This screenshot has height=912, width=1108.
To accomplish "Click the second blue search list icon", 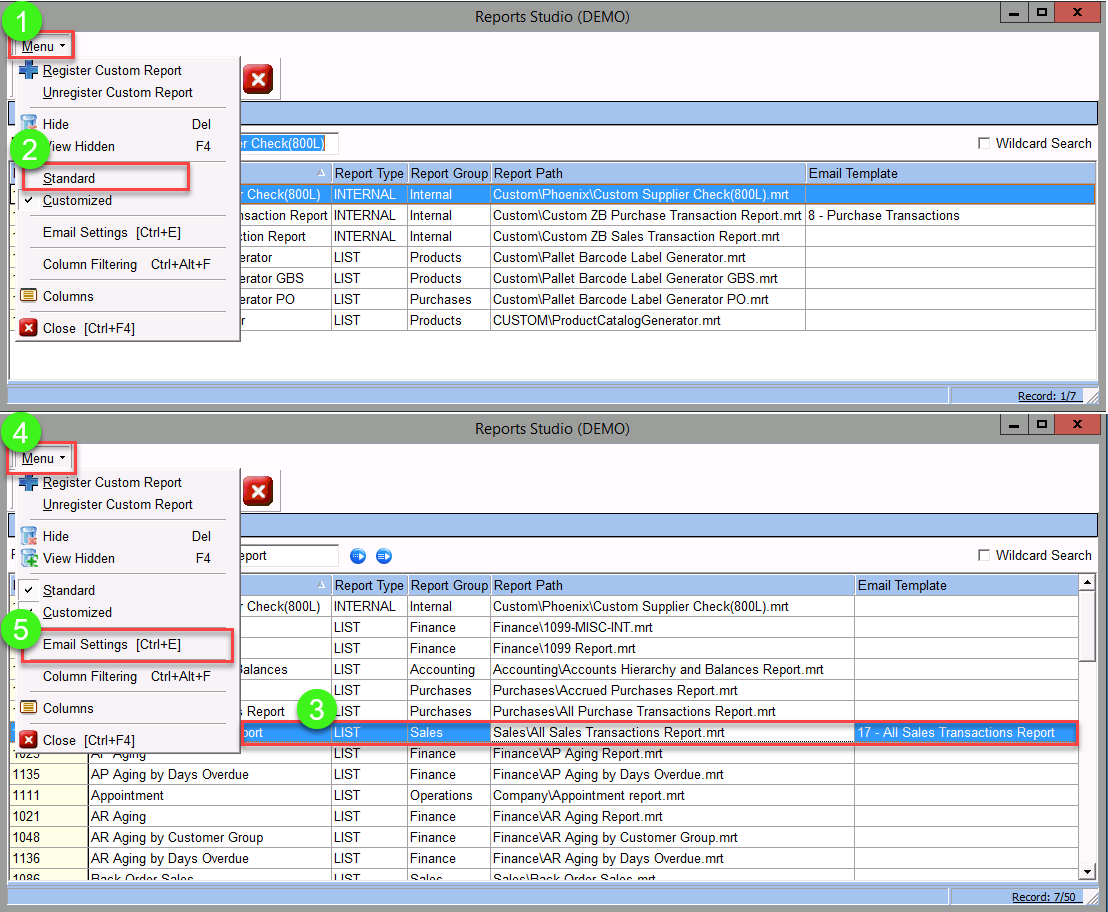I will (383, 556).
